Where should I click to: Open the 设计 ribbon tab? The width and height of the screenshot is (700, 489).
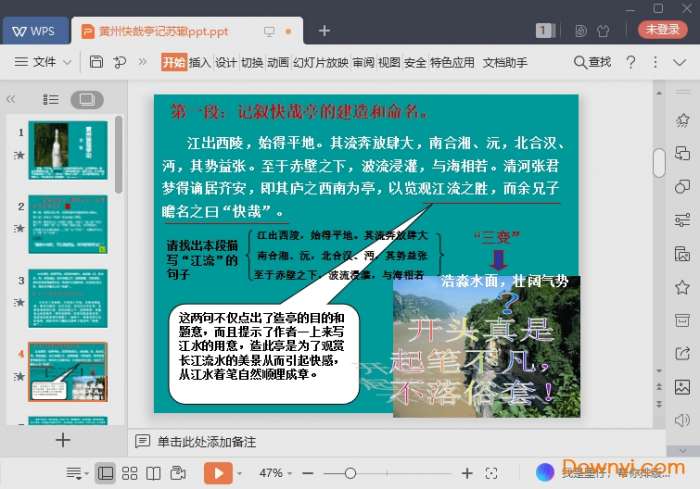click(x=226, y=62)
